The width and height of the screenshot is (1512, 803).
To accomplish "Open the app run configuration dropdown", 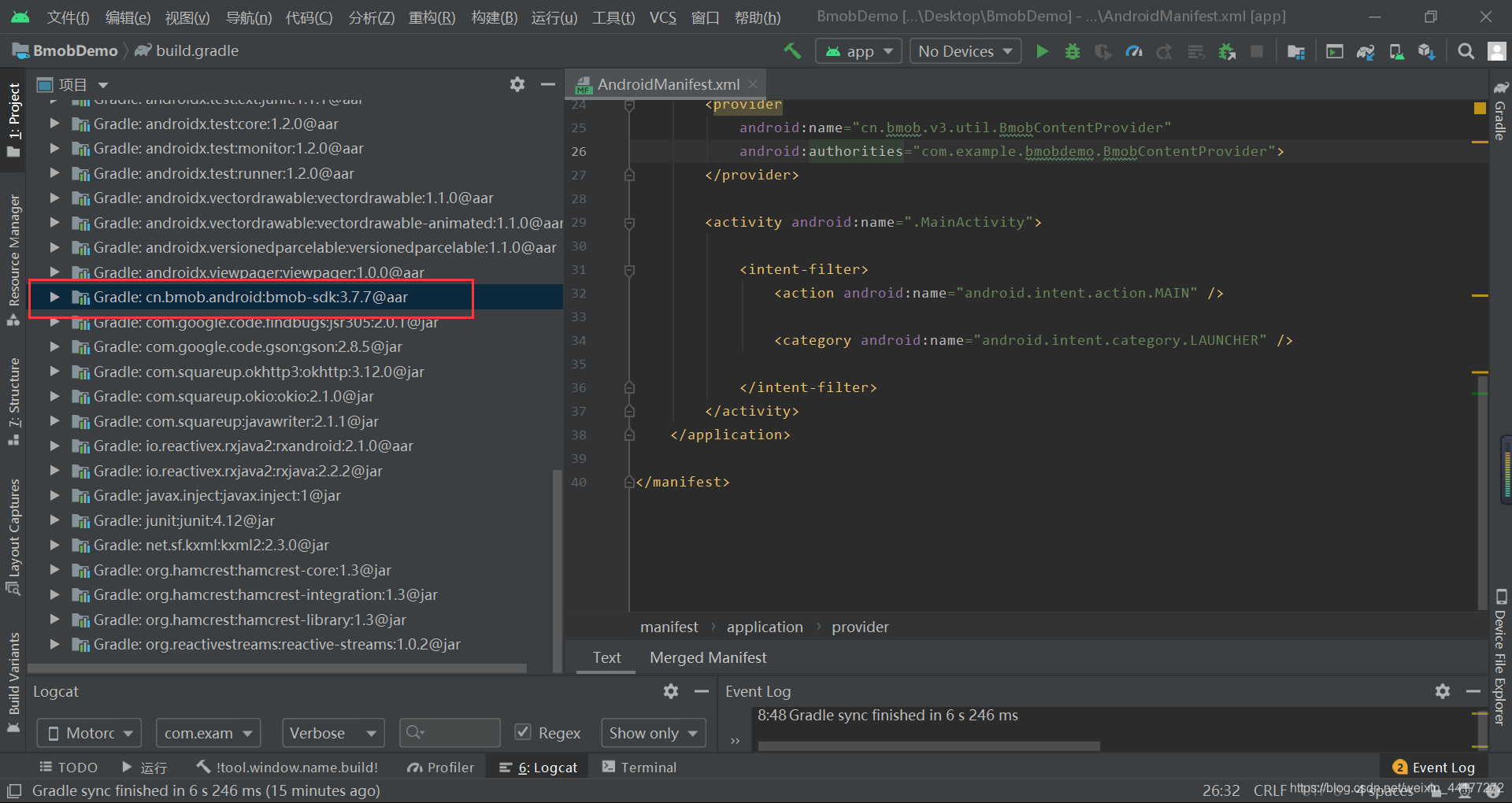I will click(x=858, y=51).
